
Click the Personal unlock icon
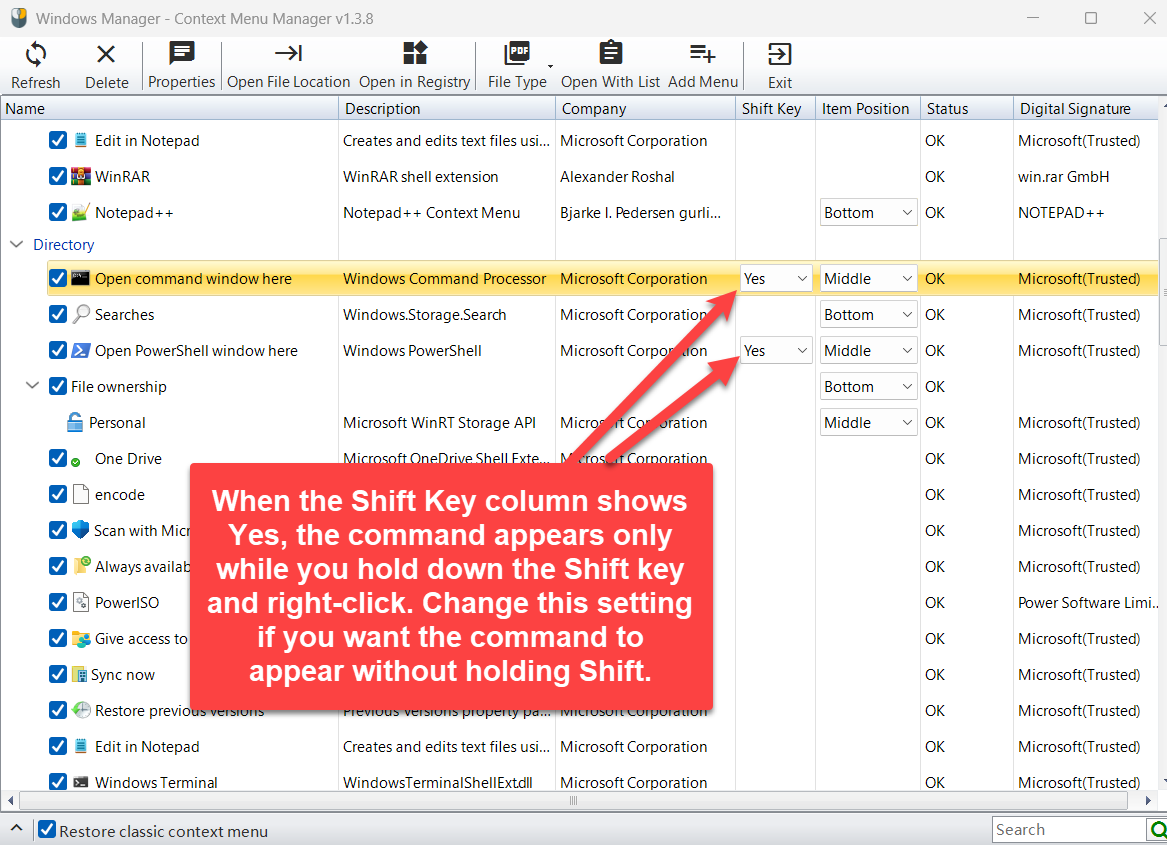[x=75, y=422]
